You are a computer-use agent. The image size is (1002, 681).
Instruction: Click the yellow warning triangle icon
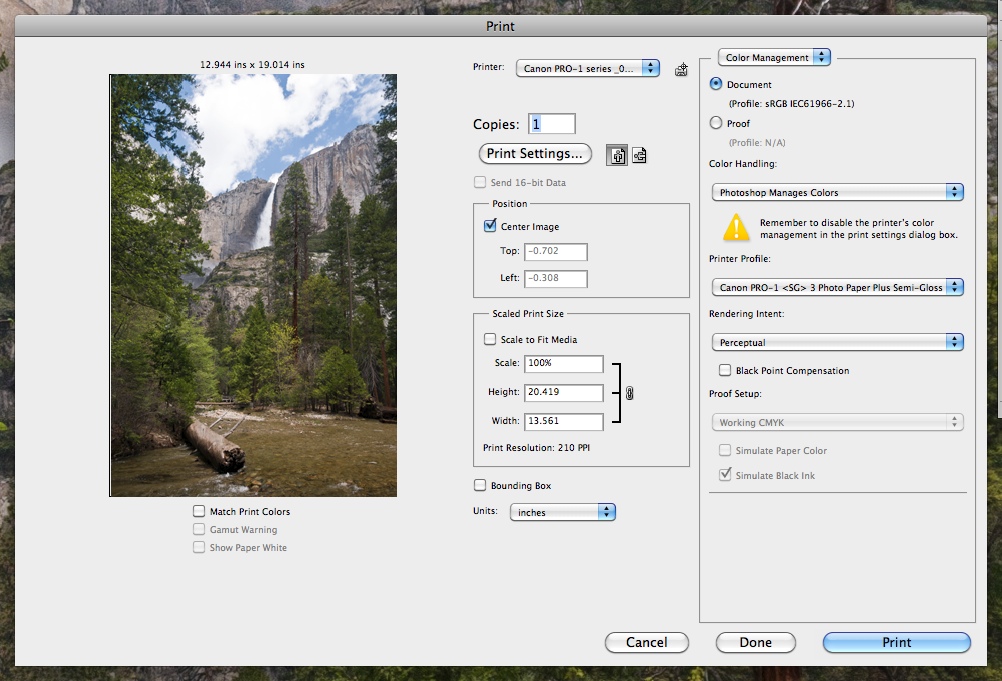click(736, 227)
